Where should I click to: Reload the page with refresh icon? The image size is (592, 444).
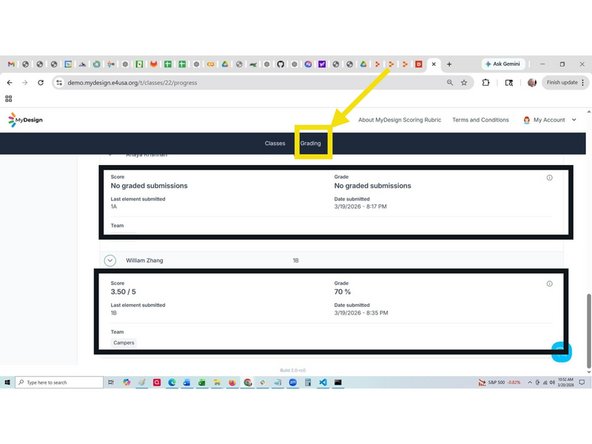40,82
